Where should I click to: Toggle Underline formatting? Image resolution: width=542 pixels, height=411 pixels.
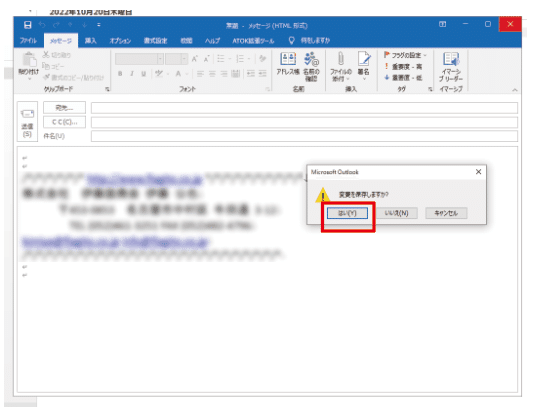click(x=143, y=74)
